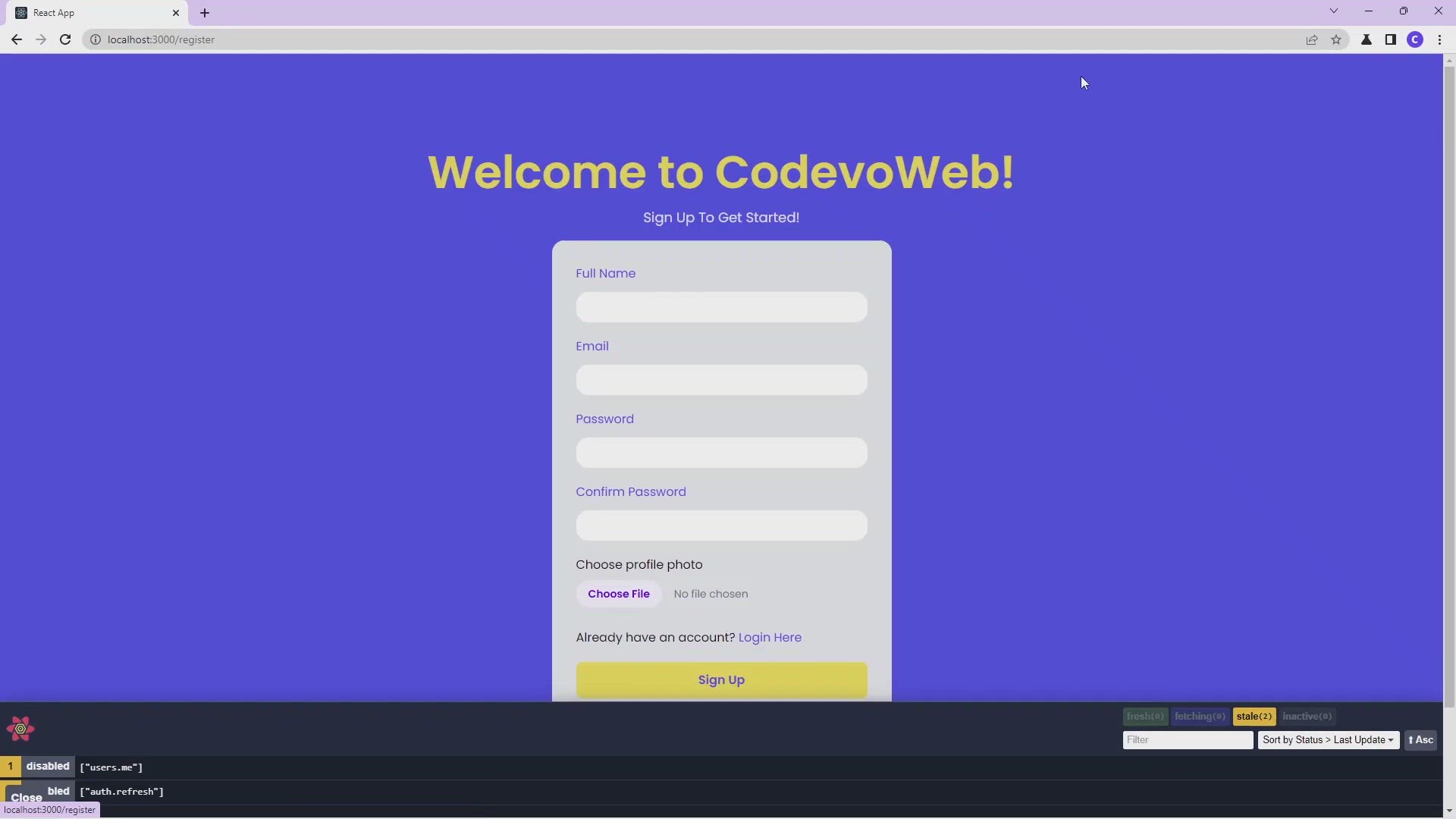Open the Chrome Labs flask icon
Viewport: 1456px width, 819px height.
tap(1367, 39)
